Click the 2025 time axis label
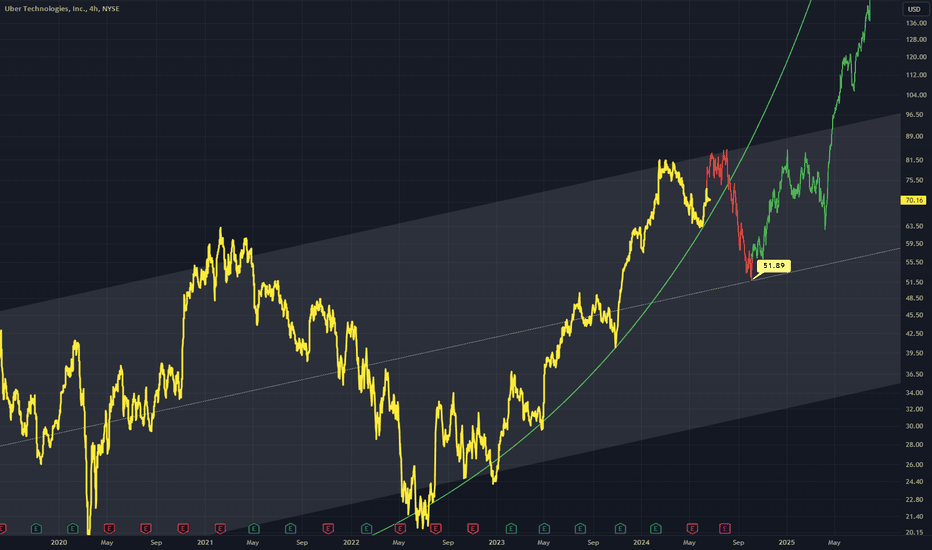The height and width of the screenshot is (550, 932). pyautogui.click(x=786, y=542)
